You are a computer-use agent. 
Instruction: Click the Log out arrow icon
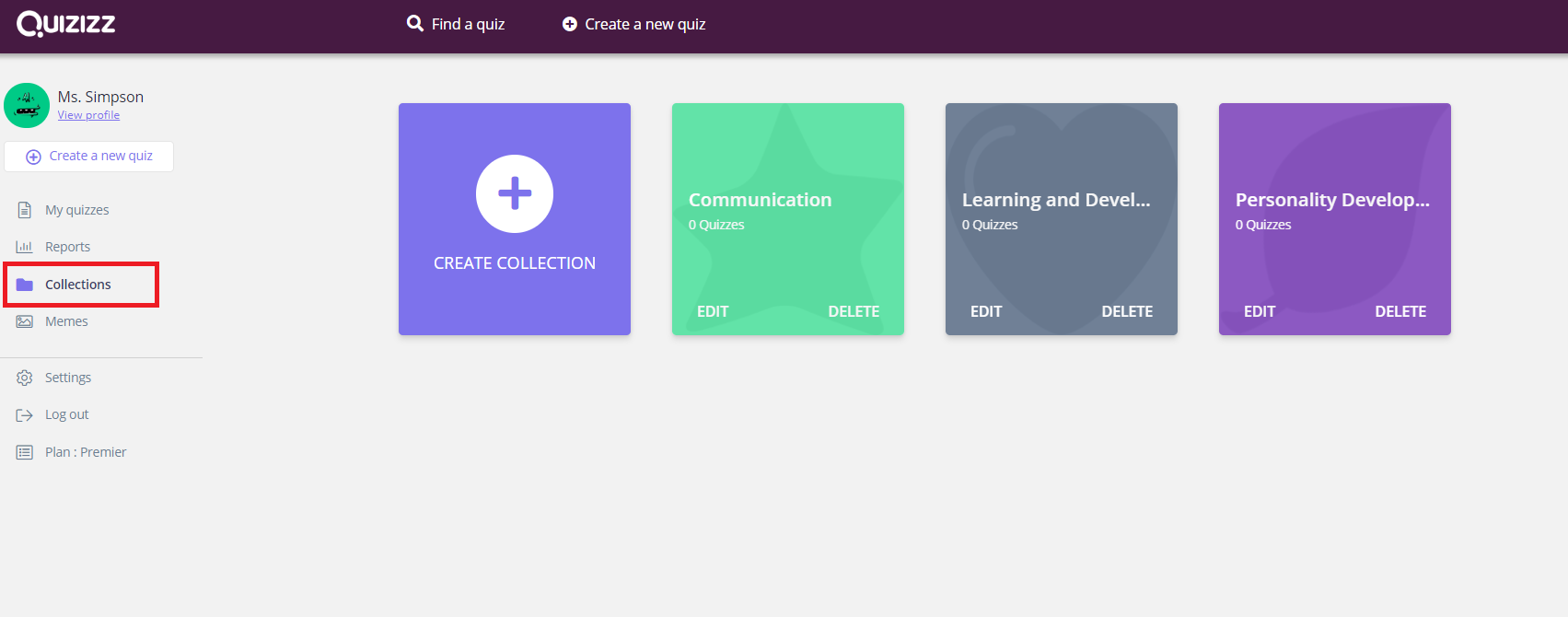[x=25, y=415]
